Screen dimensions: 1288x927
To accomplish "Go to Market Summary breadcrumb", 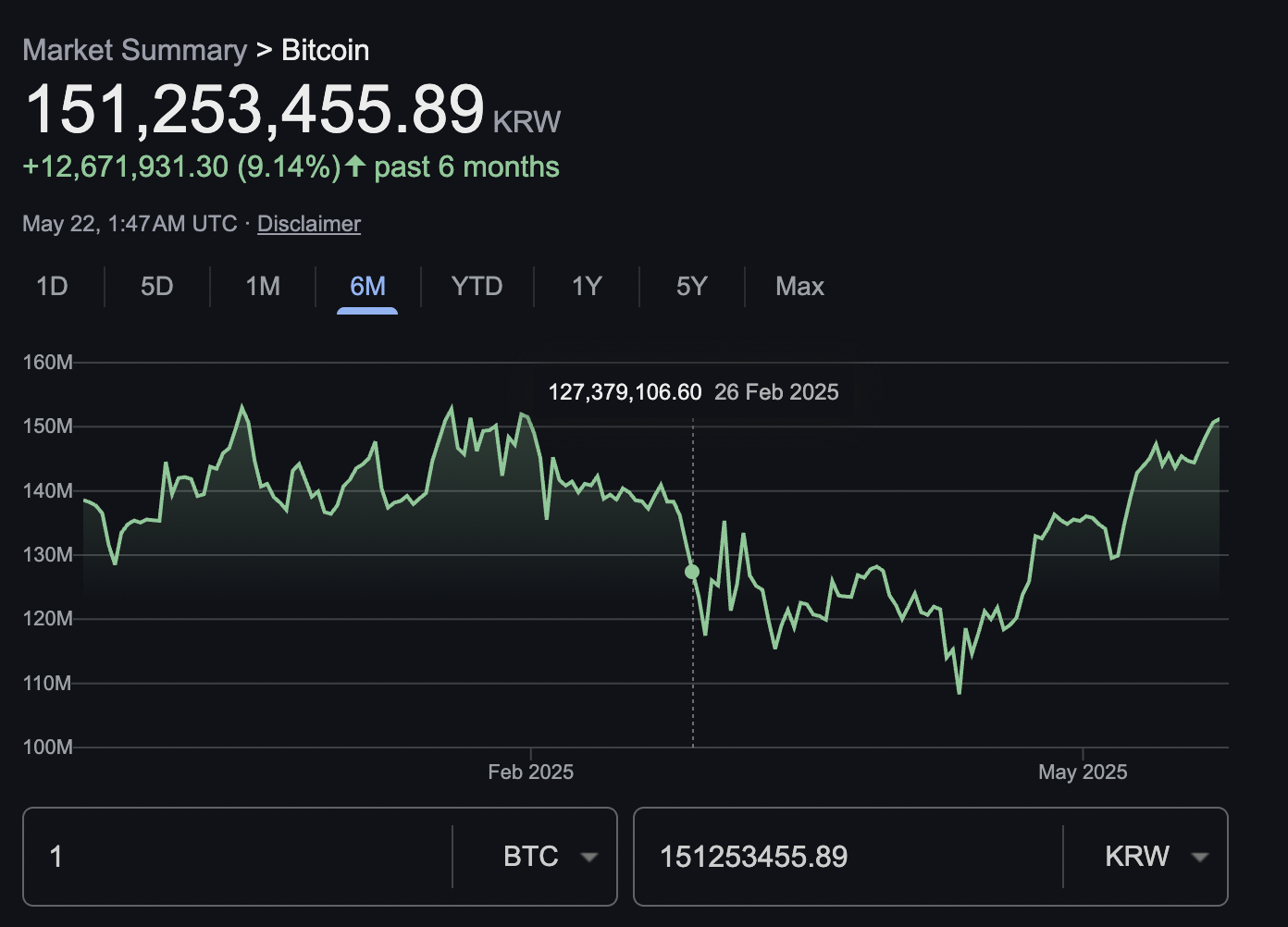I will tap(135, 50).
